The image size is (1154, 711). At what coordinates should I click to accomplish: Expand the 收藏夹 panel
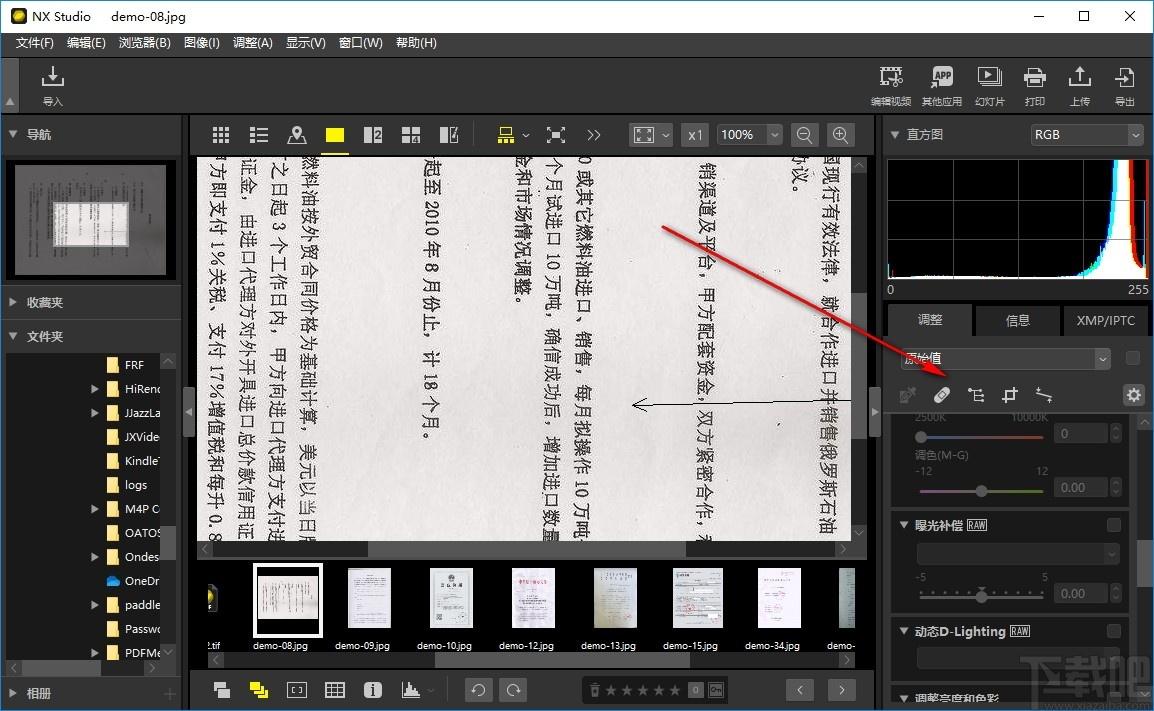click(13, 302)
